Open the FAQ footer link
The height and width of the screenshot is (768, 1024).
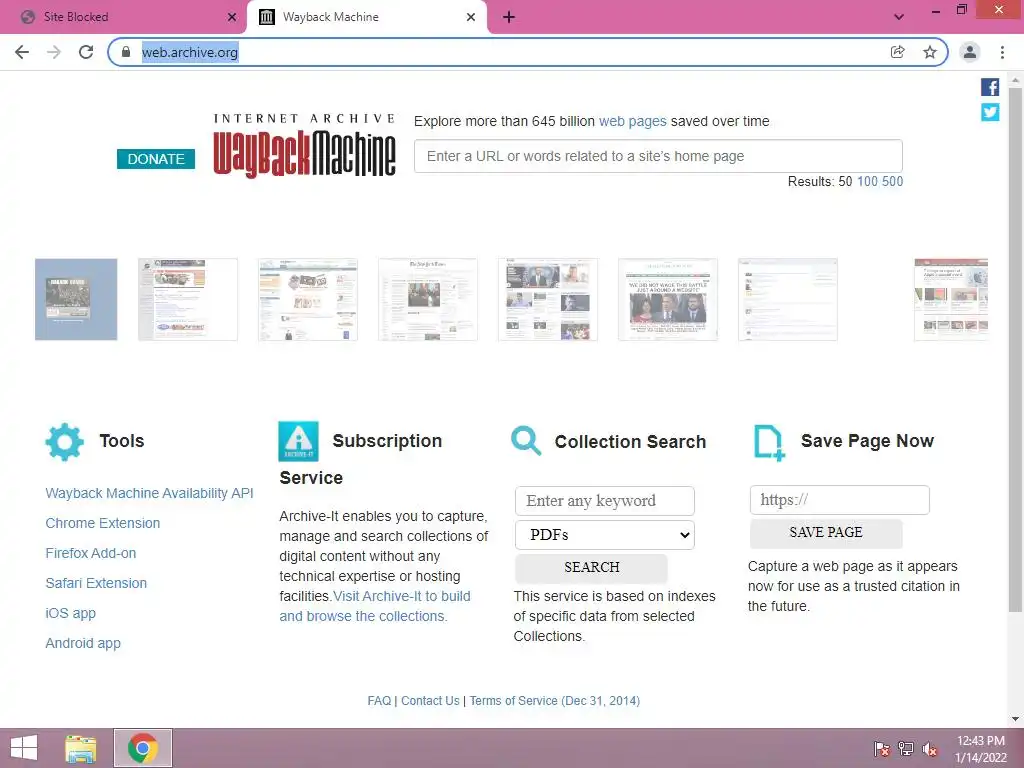pyautogui.click(x=379, y=701)
